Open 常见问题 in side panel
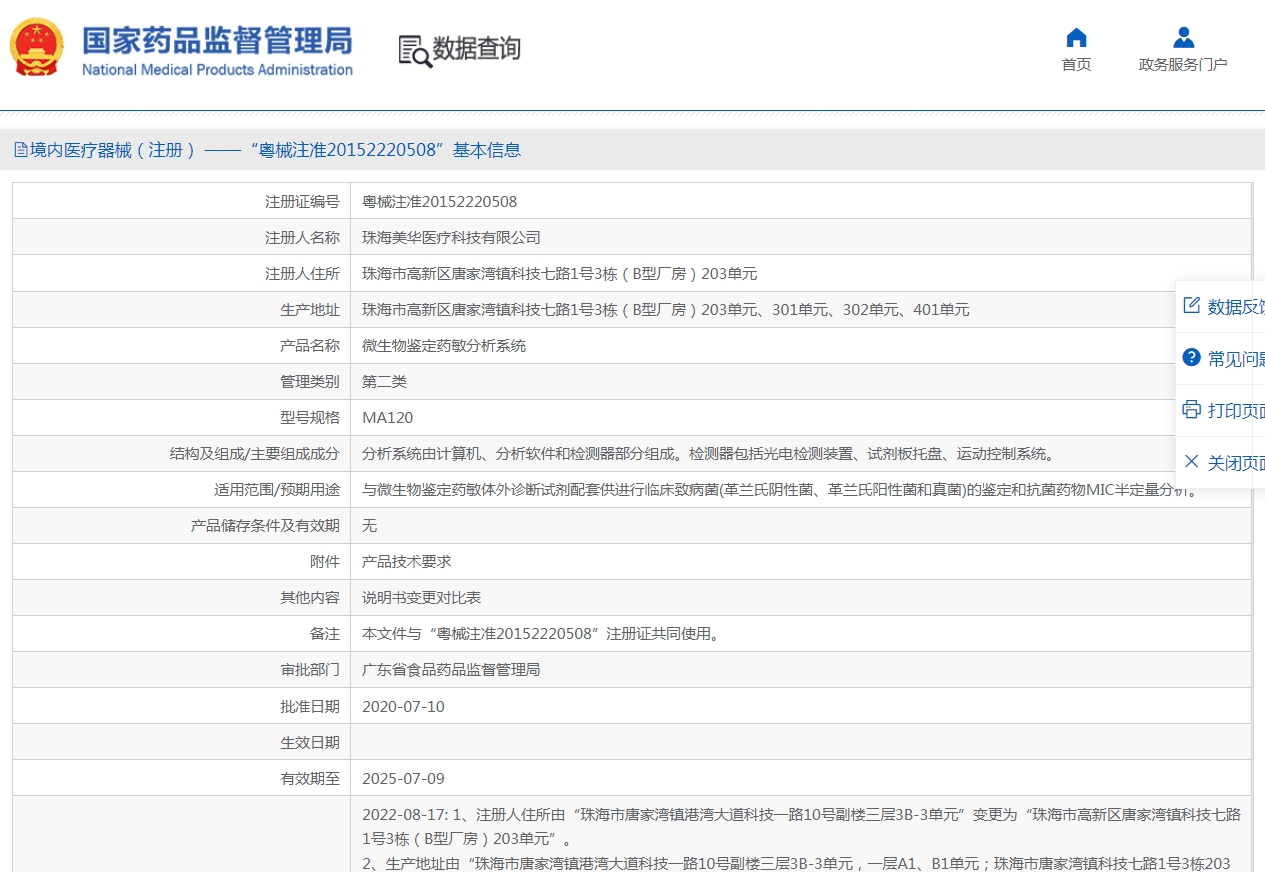Screen dimensions: 1265x872 pos(1236,359)
